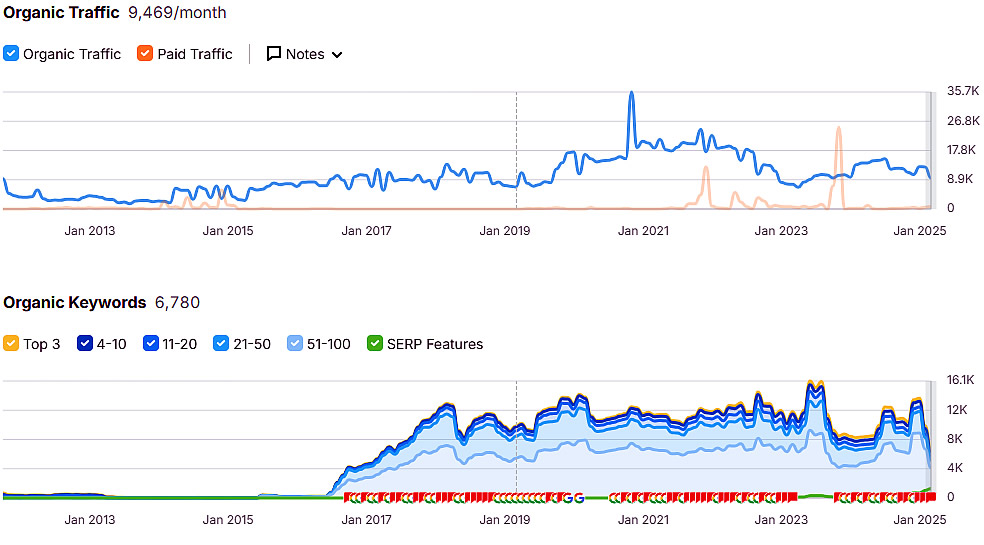Click the dashed Jan 2019 line on the traffic chart
Viewport: 984px width, 545px height.
pos(516,150)
